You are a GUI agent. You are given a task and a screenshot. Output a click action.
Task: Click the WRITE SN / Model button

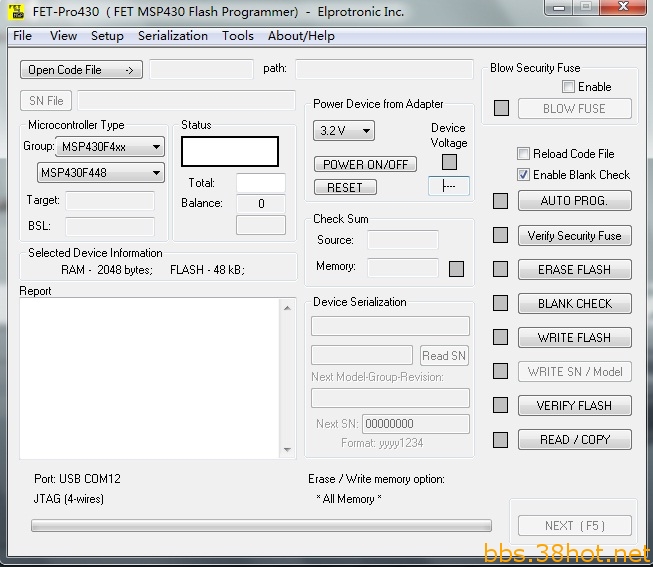pyautogui.click(x=575, y=372)
